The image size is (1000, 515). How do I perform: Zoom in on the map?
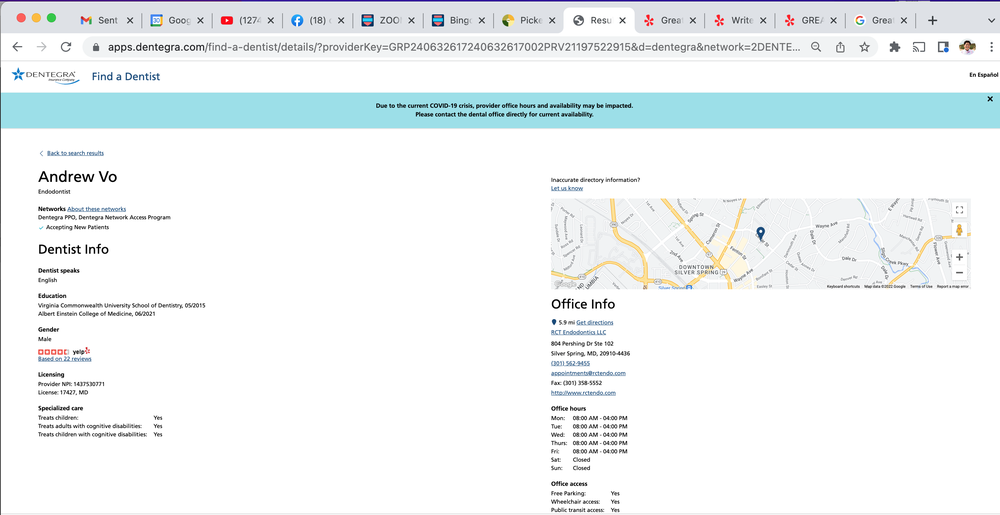(x=959, y=258)
